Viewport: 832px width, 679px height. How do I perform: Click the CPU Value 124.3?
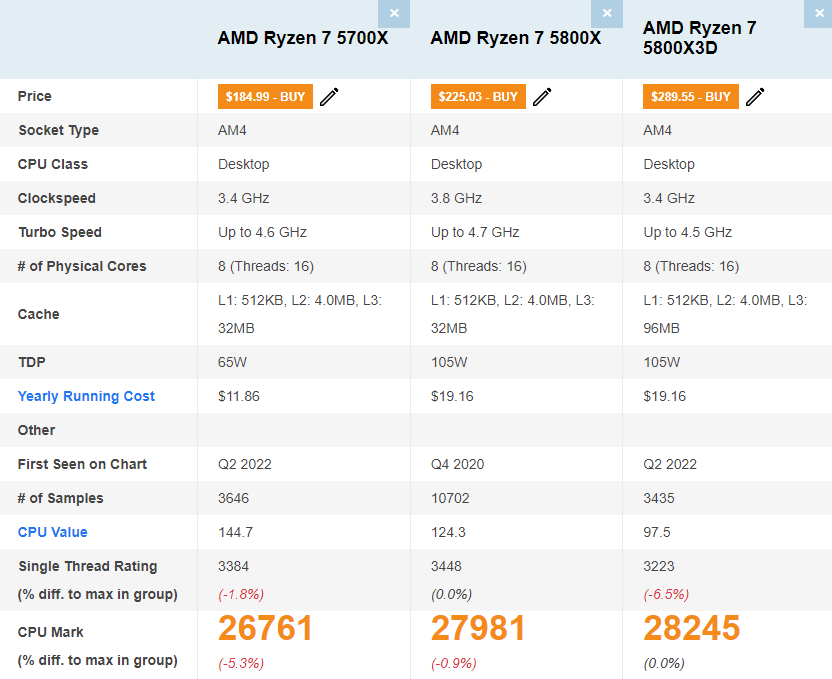pos(448,532)
